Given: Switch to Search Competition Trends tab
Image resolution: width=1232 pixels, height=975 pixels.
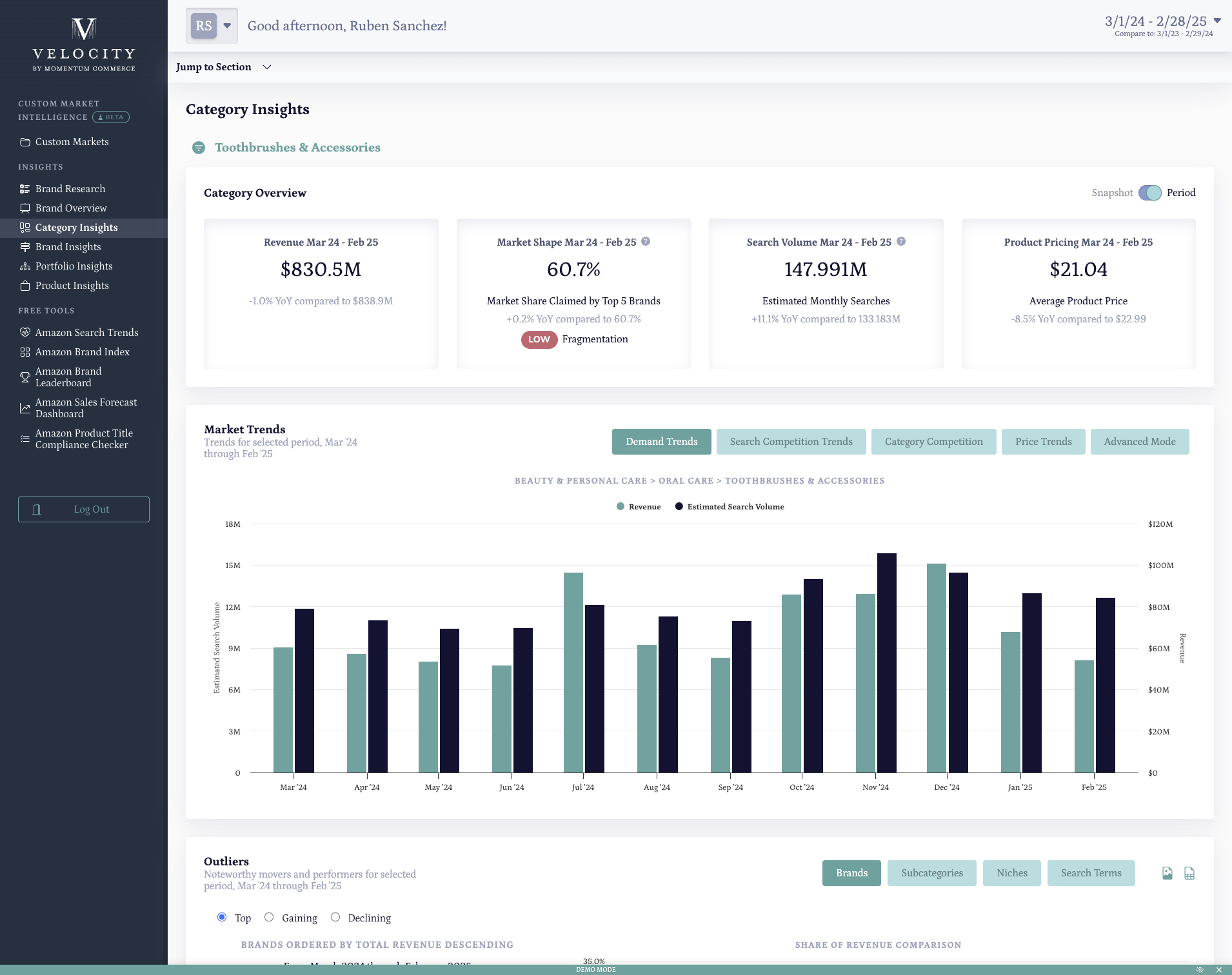Looking at the screenshot, I should click(791, 442).
